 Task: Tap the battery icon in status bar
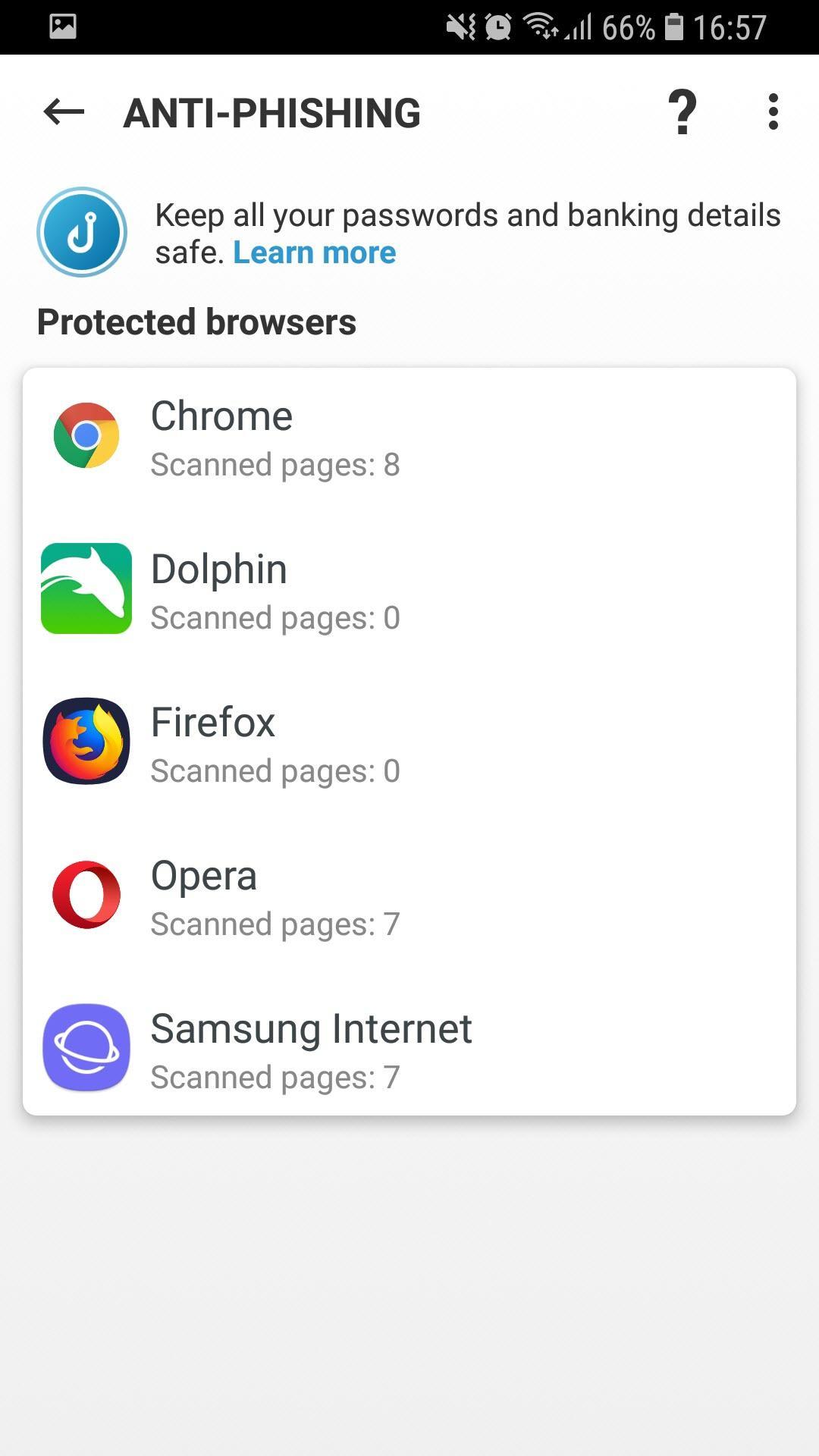tap(673, 27)
